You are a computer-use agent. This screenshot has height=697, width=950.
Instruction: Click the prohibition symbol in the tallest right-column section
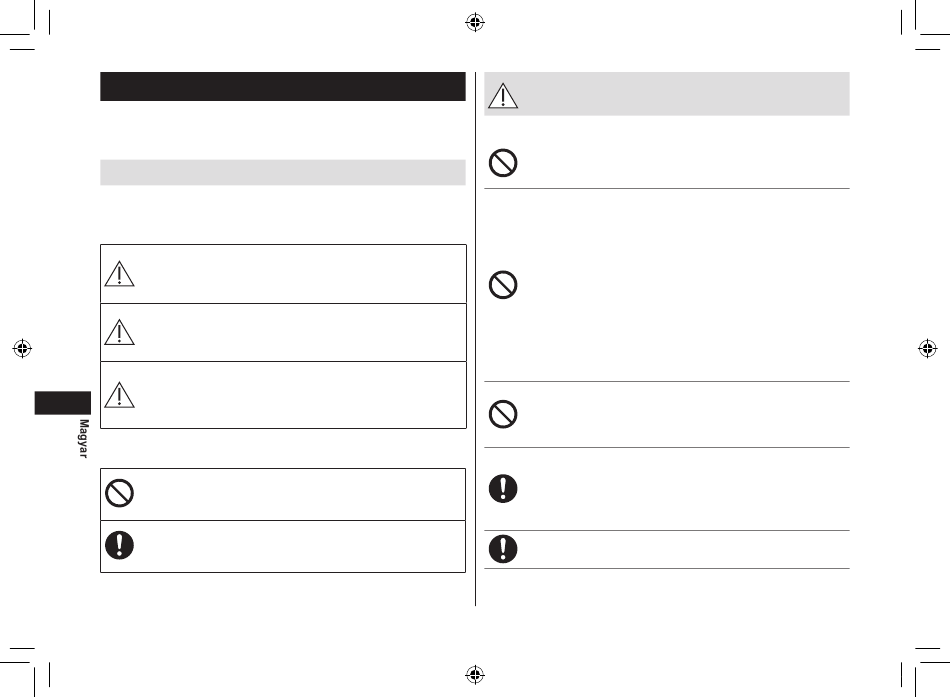(x=503, y=285)
